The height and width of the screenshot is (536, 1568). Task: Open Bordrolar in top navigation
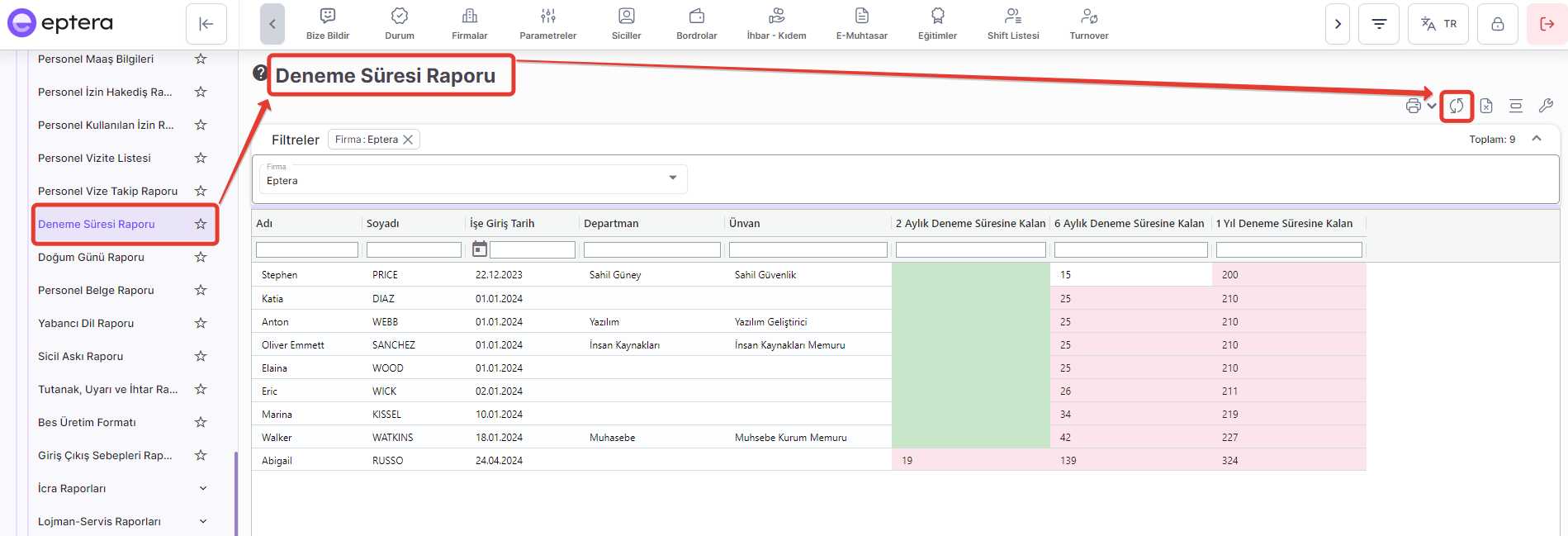(x=696, y=24)
